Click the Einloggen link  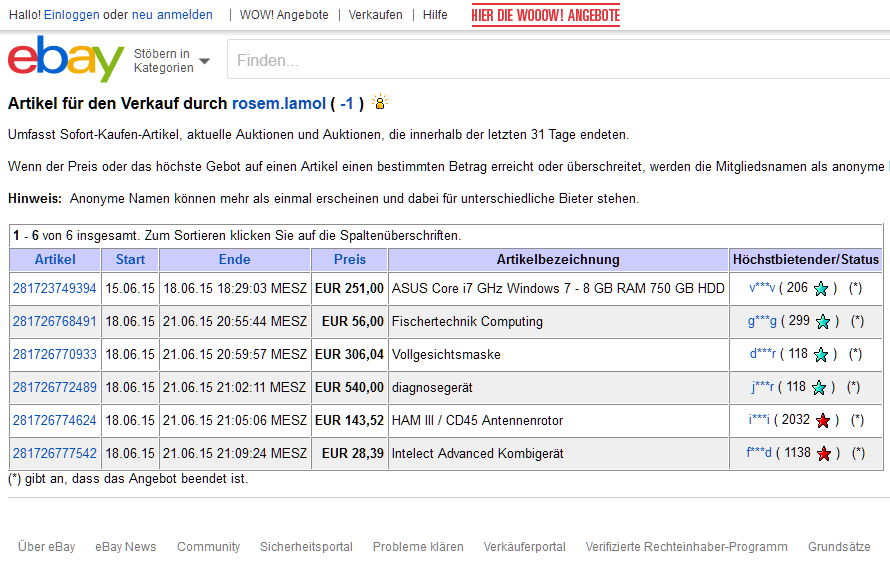tap(71, 15)
